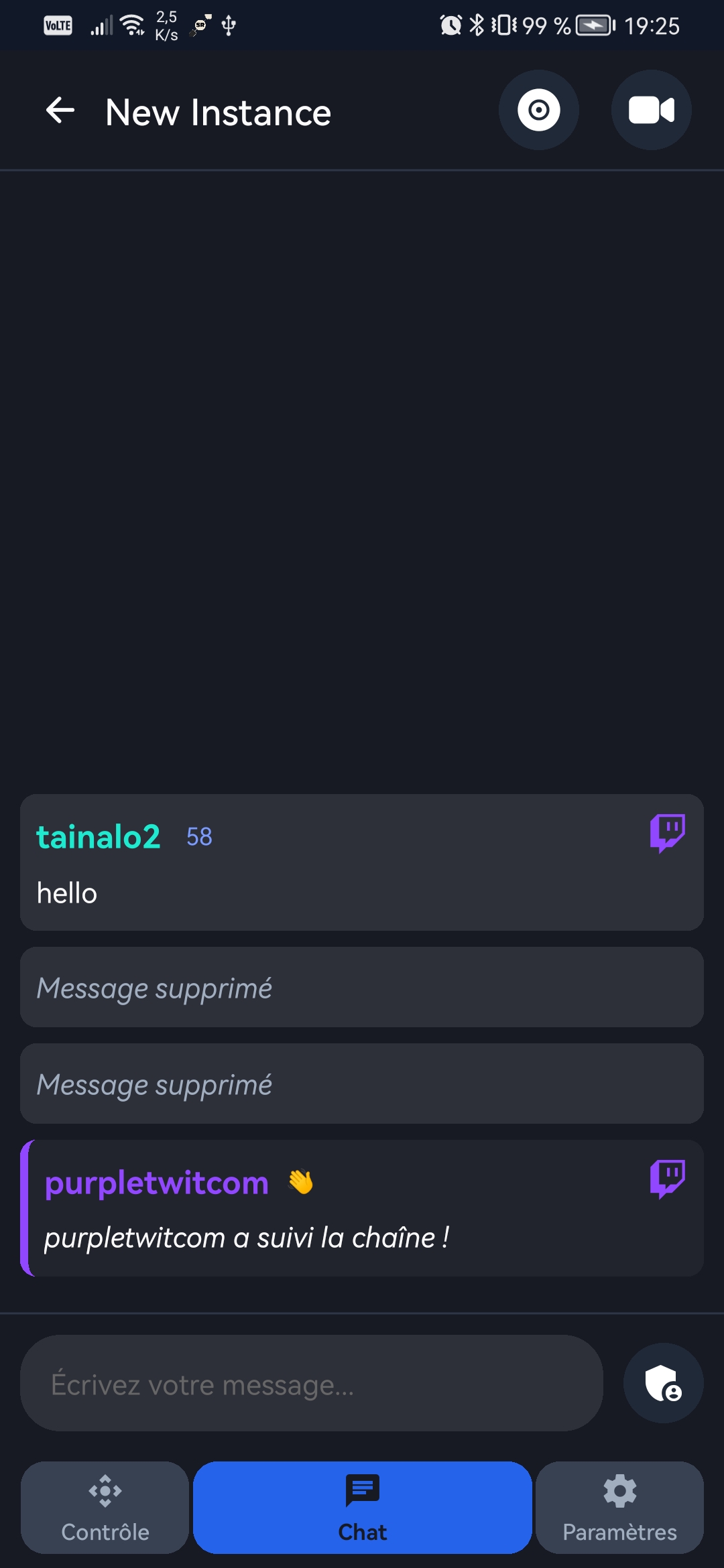Open the Paramètres tab

(619, 1508)
